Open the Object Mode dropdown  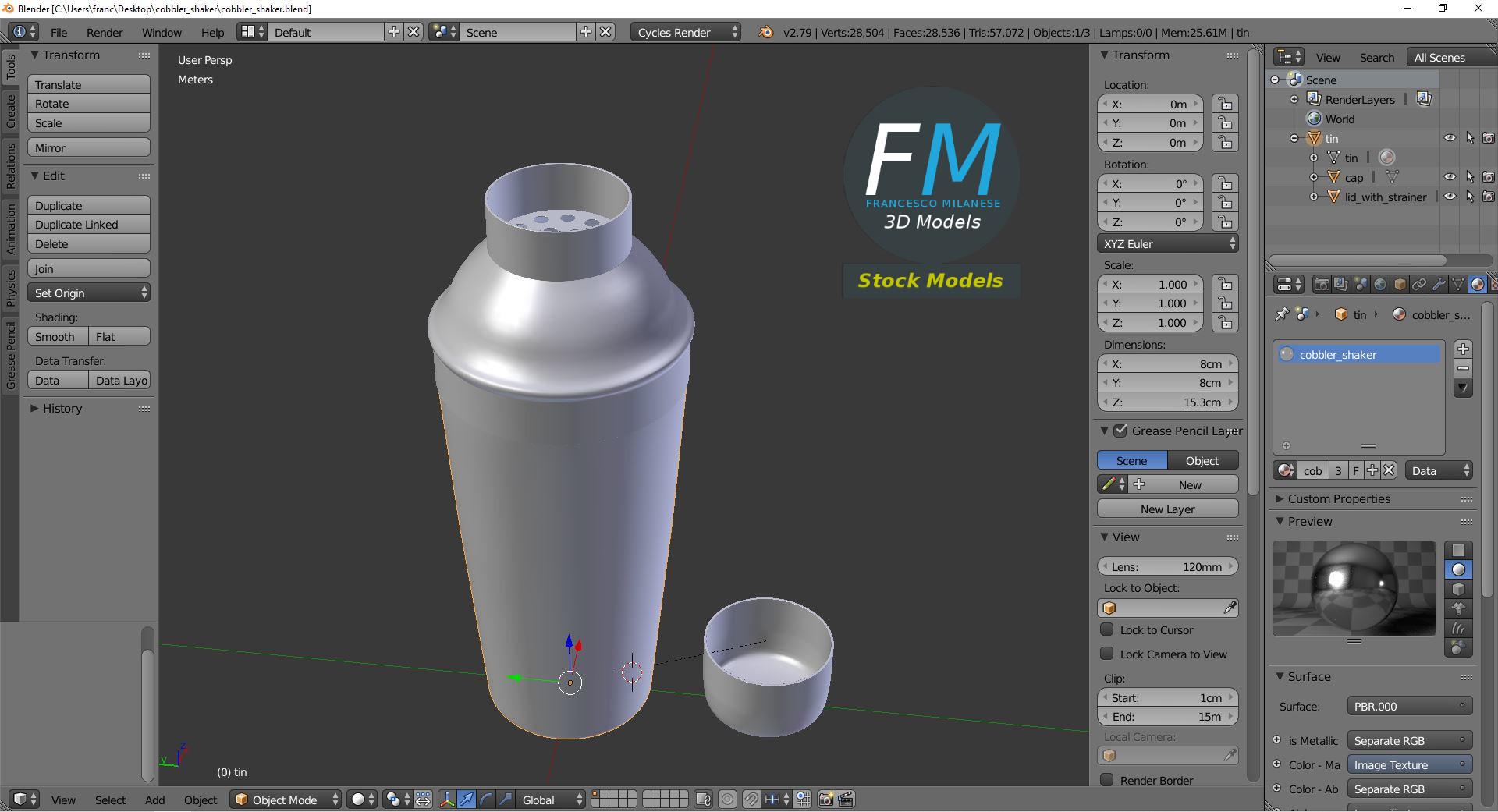[x=286, y=800]
